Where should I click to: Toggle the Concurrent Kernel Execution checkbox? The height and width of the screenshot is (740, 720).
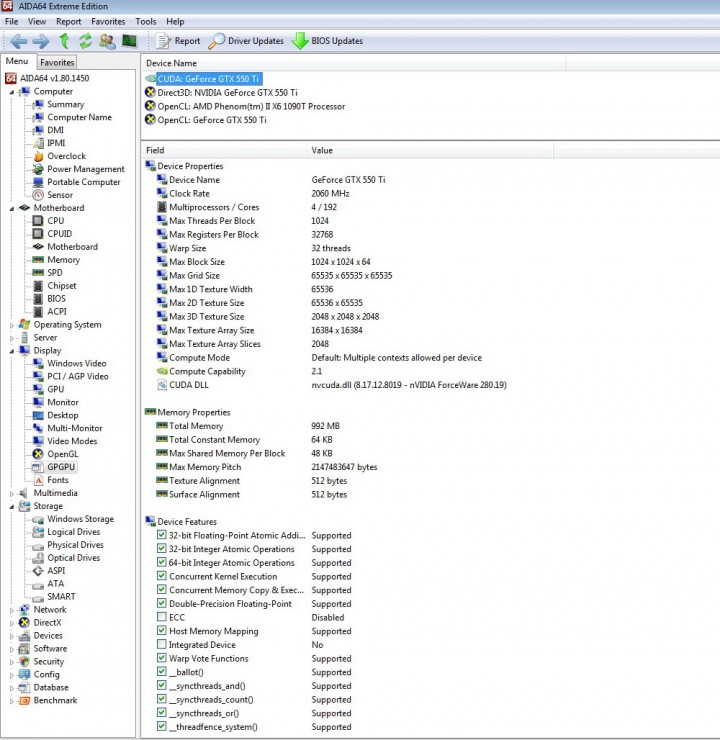coord(161,576)
